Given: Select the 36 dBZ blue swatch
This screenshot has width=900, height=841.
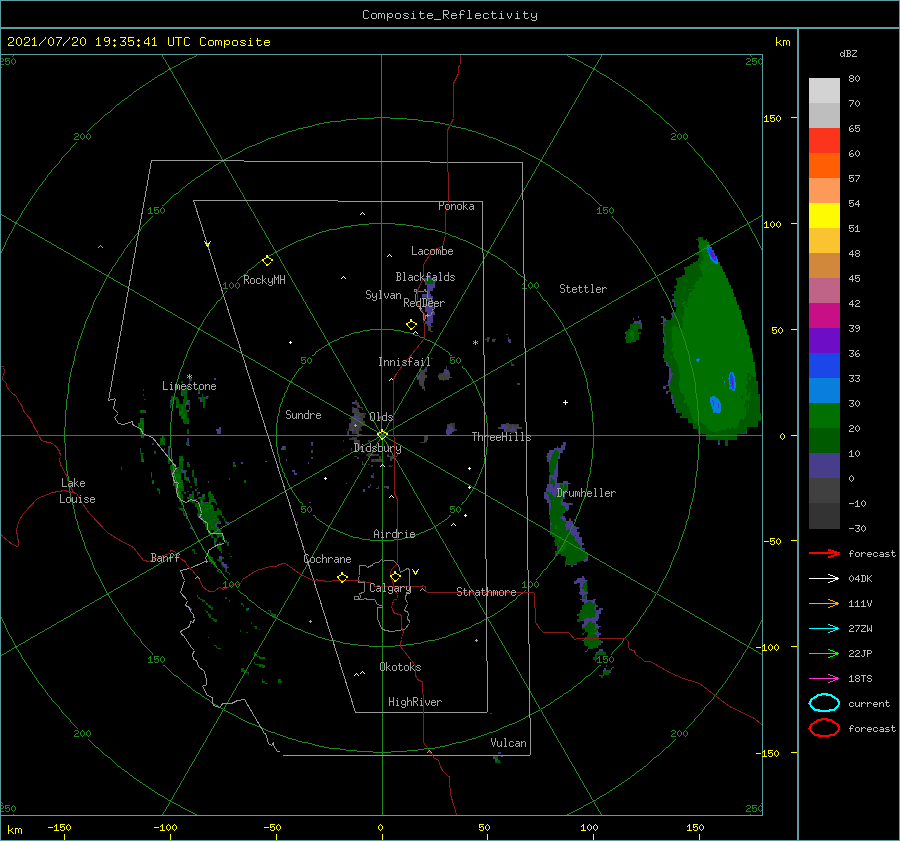Looking at the screenshot, I should (x=824, y=365).
